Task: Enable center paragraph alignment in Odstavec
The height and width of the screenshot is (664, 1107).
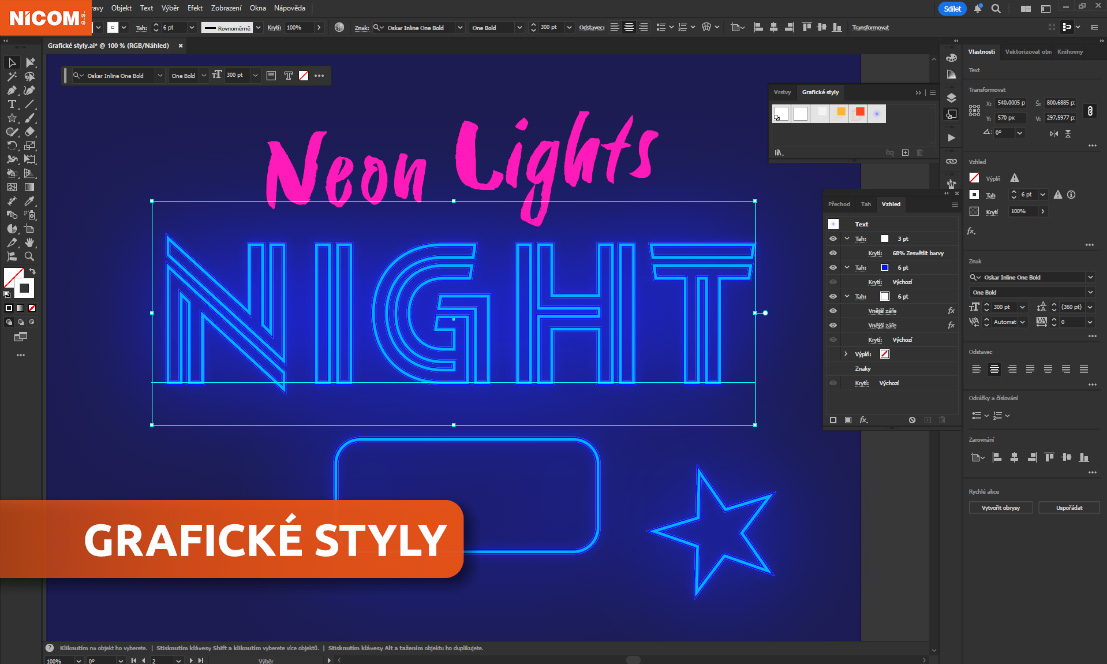Action: pos(994,369)
